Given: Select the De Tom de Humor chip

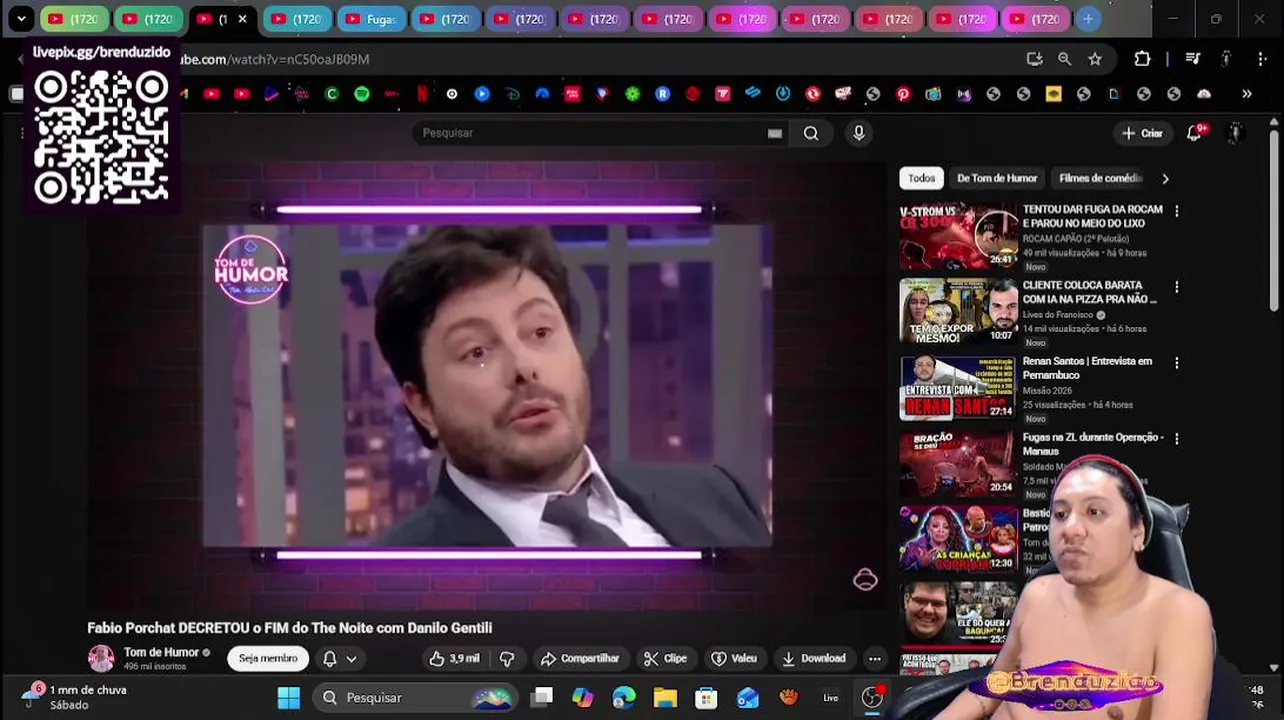Looking at the screenshot, I should point(997,178).
